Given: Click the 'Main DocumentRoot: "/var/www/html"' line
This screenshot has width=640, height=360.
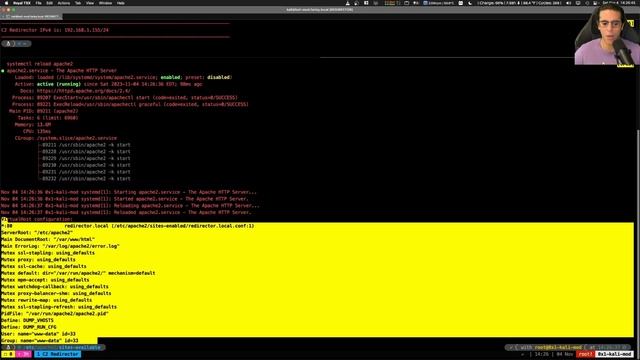Looking at the screenshot, I should 48,239.
